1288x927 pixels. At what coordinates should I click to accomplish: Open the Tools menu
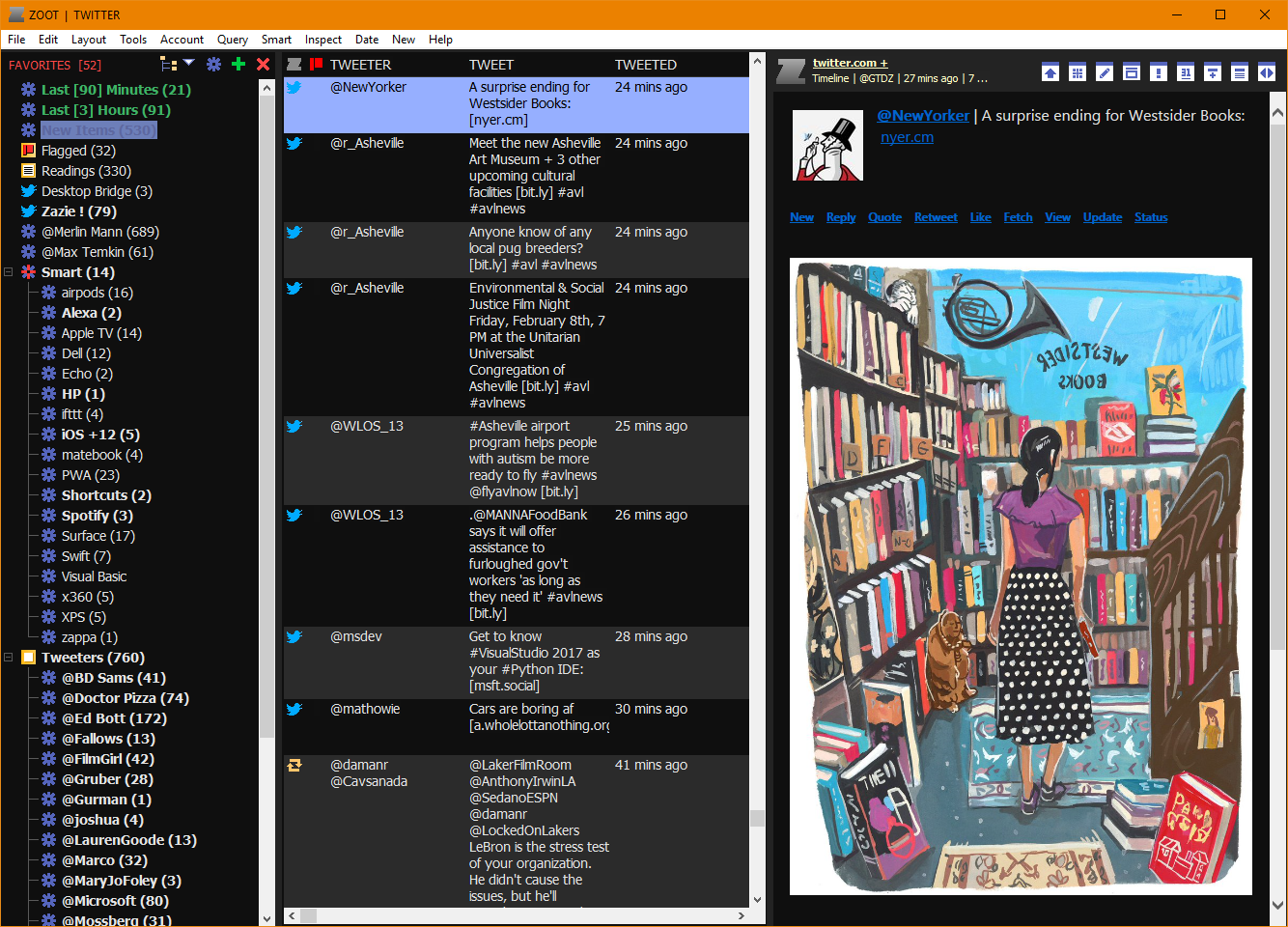coord(133,40)
